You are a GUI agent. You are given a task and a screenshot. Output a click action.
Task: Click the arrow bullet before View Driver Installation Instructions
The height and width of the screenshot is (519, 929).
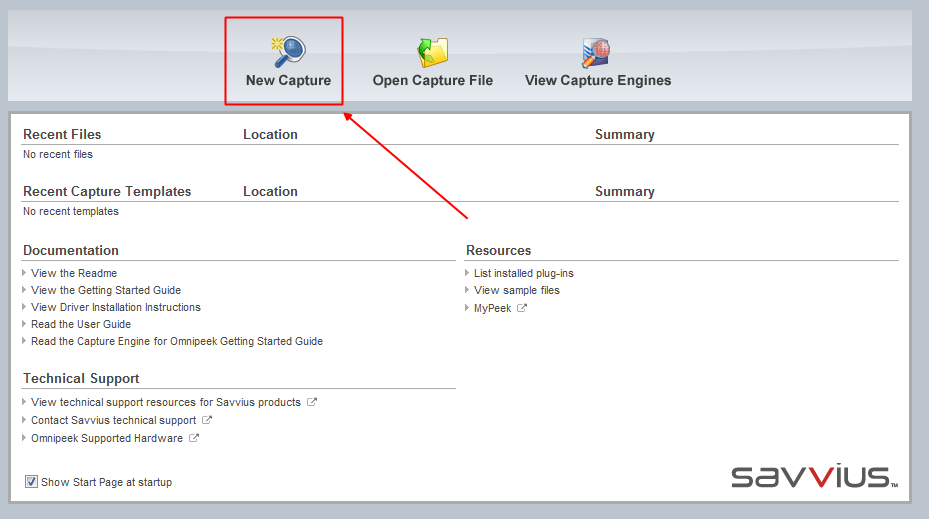point(24,307)
